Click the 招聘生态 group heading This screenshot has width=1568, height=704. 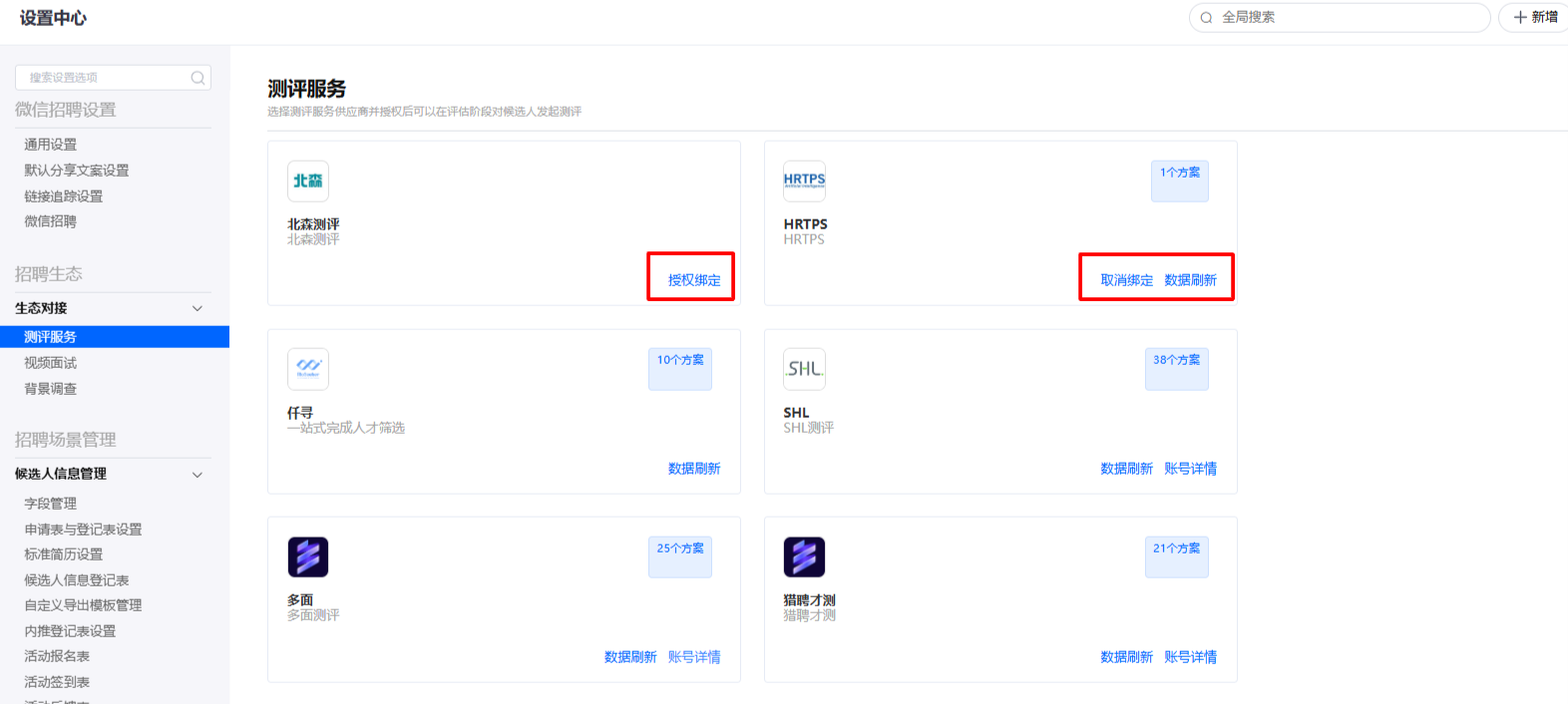(49, 274)
